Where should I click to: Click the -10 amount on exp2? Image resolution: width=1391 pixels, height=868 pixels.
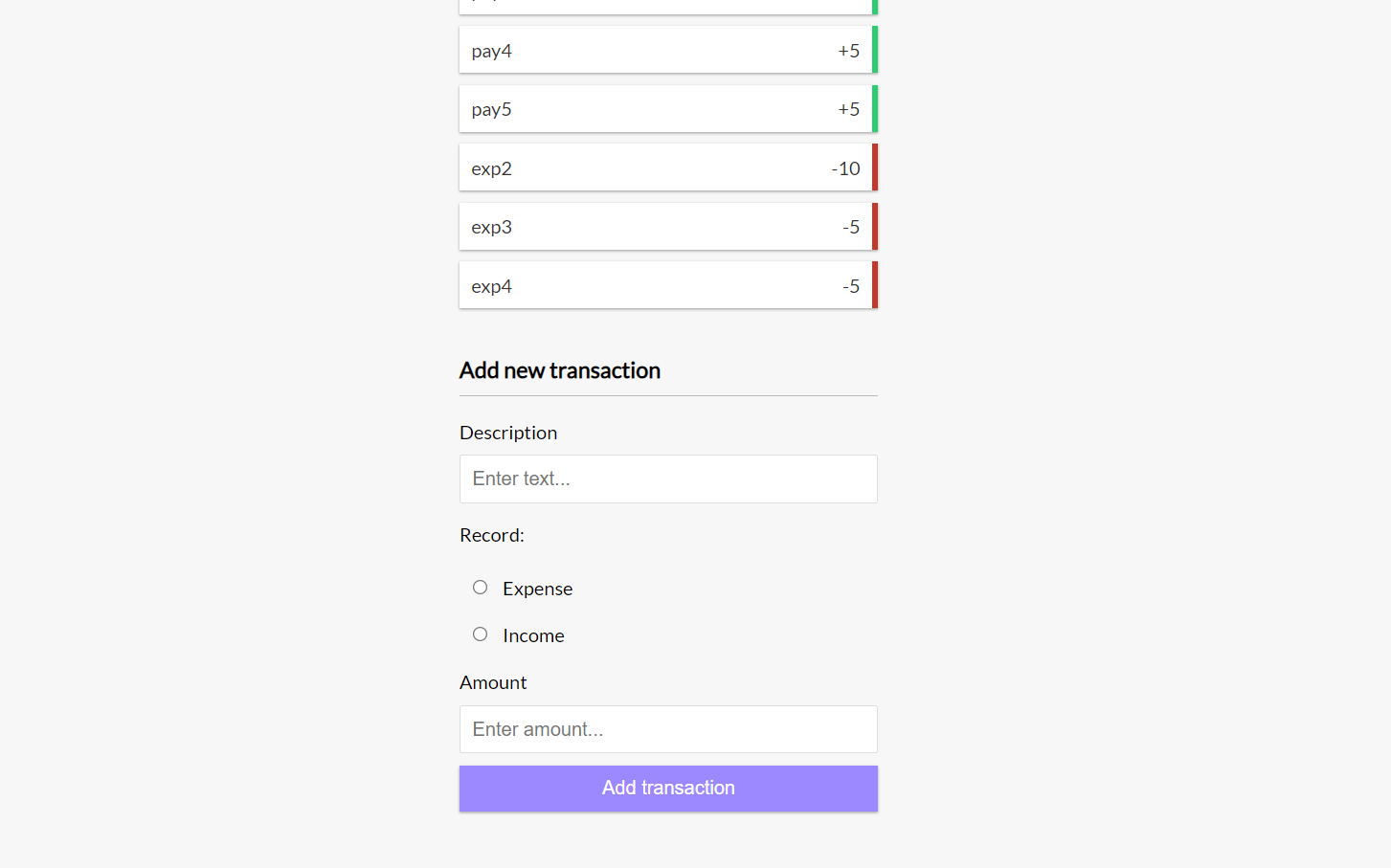tap(845, 168)
